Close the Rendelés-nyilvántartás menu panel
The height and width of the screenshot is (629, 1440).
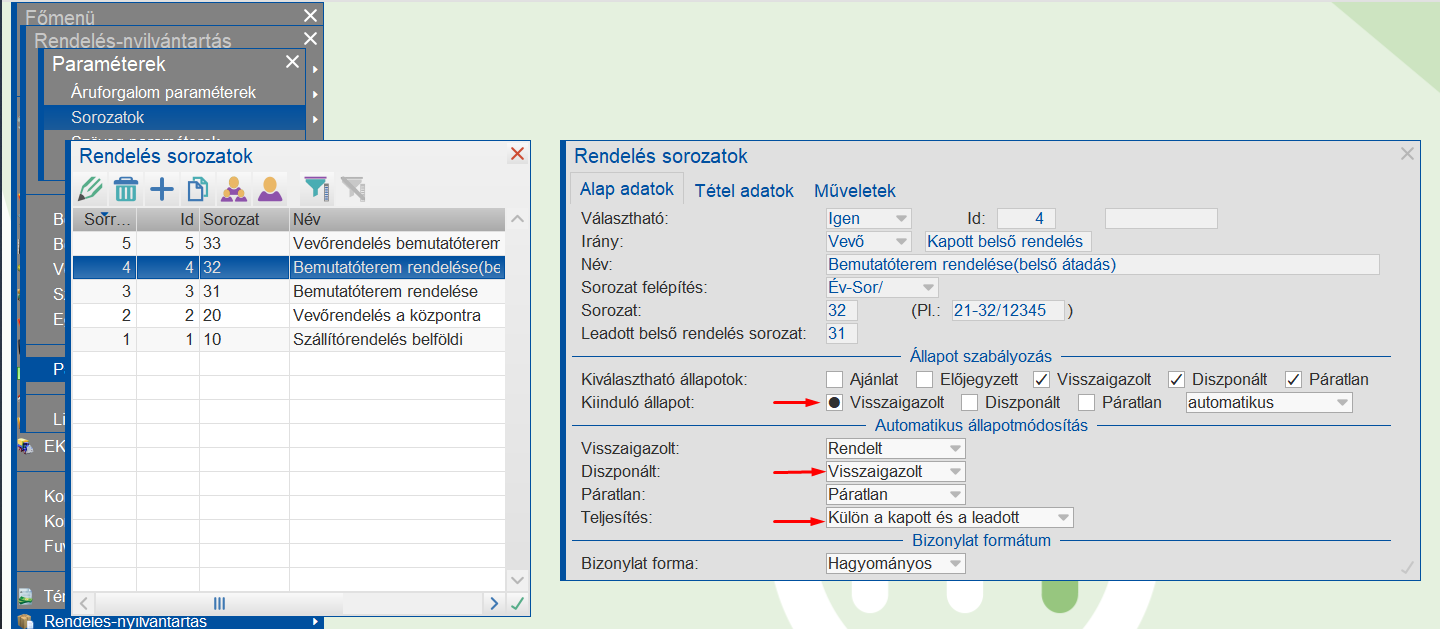(310, 39)
